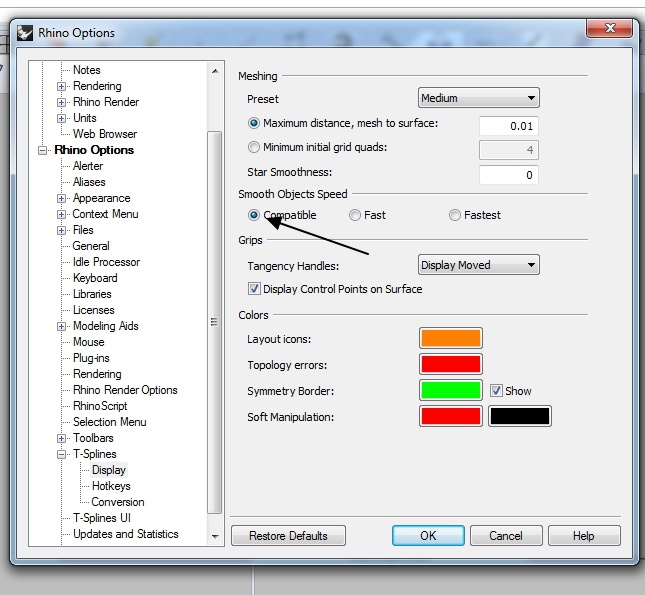Expand the Toolbars tree node

click(61, 439)
